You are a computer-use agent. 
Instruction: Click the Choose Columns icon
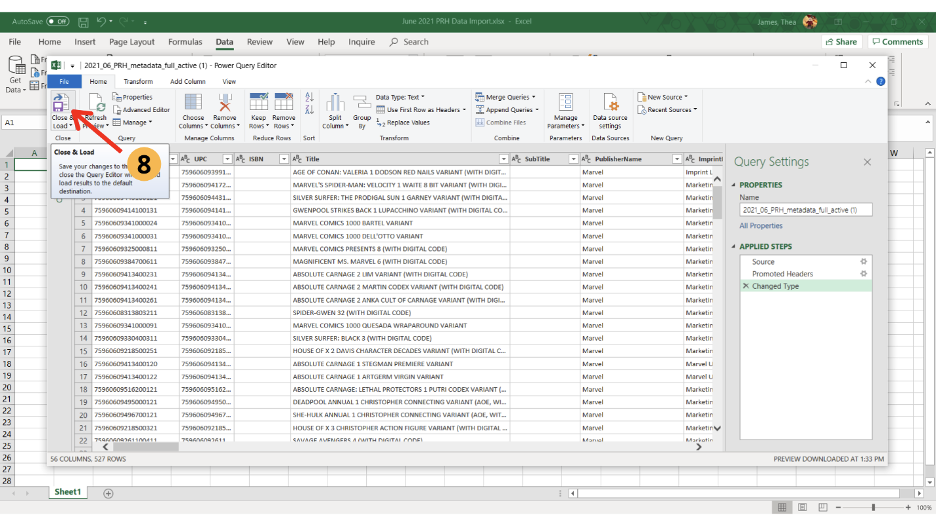193,103
